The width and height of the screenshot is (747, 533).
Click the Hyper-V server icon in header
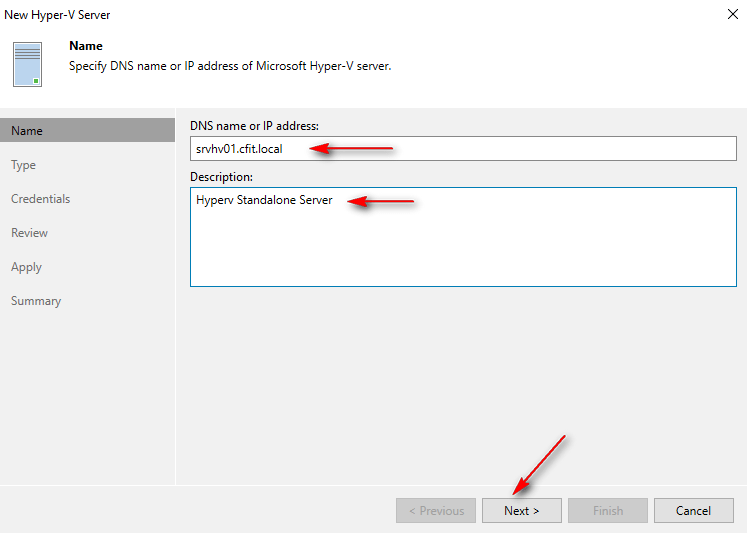(28, 63)
